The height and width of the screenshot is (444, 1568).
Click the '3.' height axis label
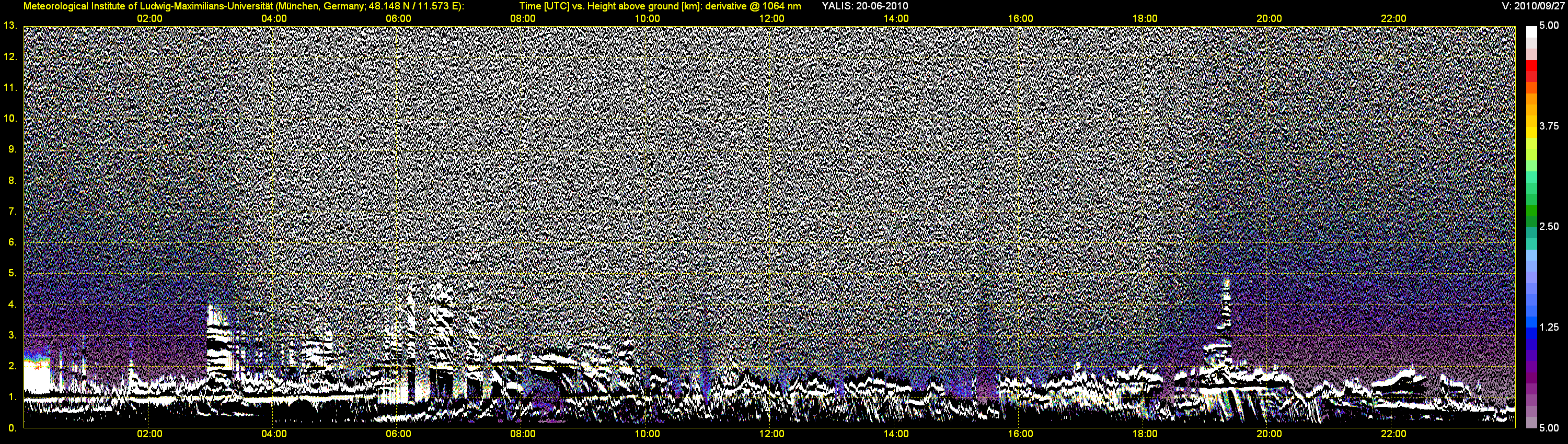coord(12,335)
